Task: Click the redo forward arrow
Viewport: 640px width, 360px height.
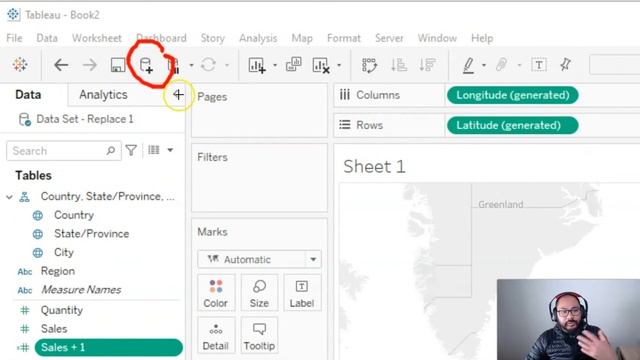Action: click(x=89, y=64)
